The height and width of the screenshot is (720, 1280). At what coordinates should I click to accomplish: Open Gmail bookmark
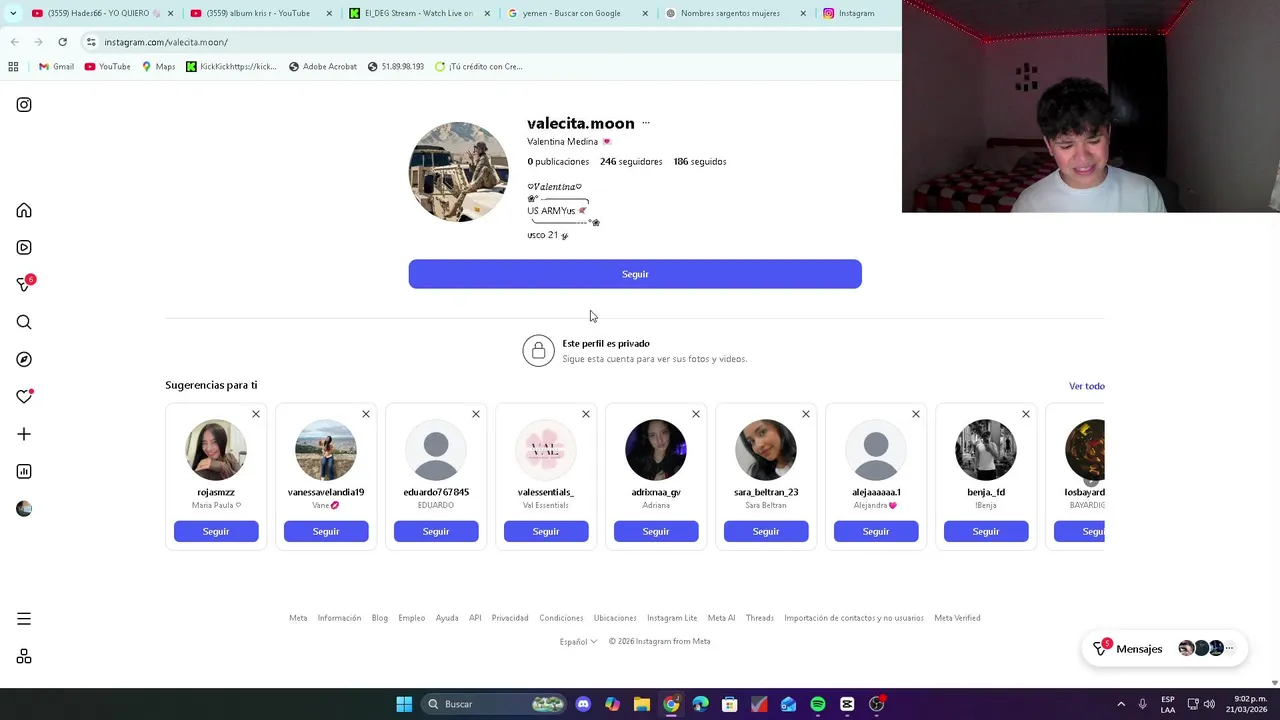pyautogui.click(x=56, y=67)
